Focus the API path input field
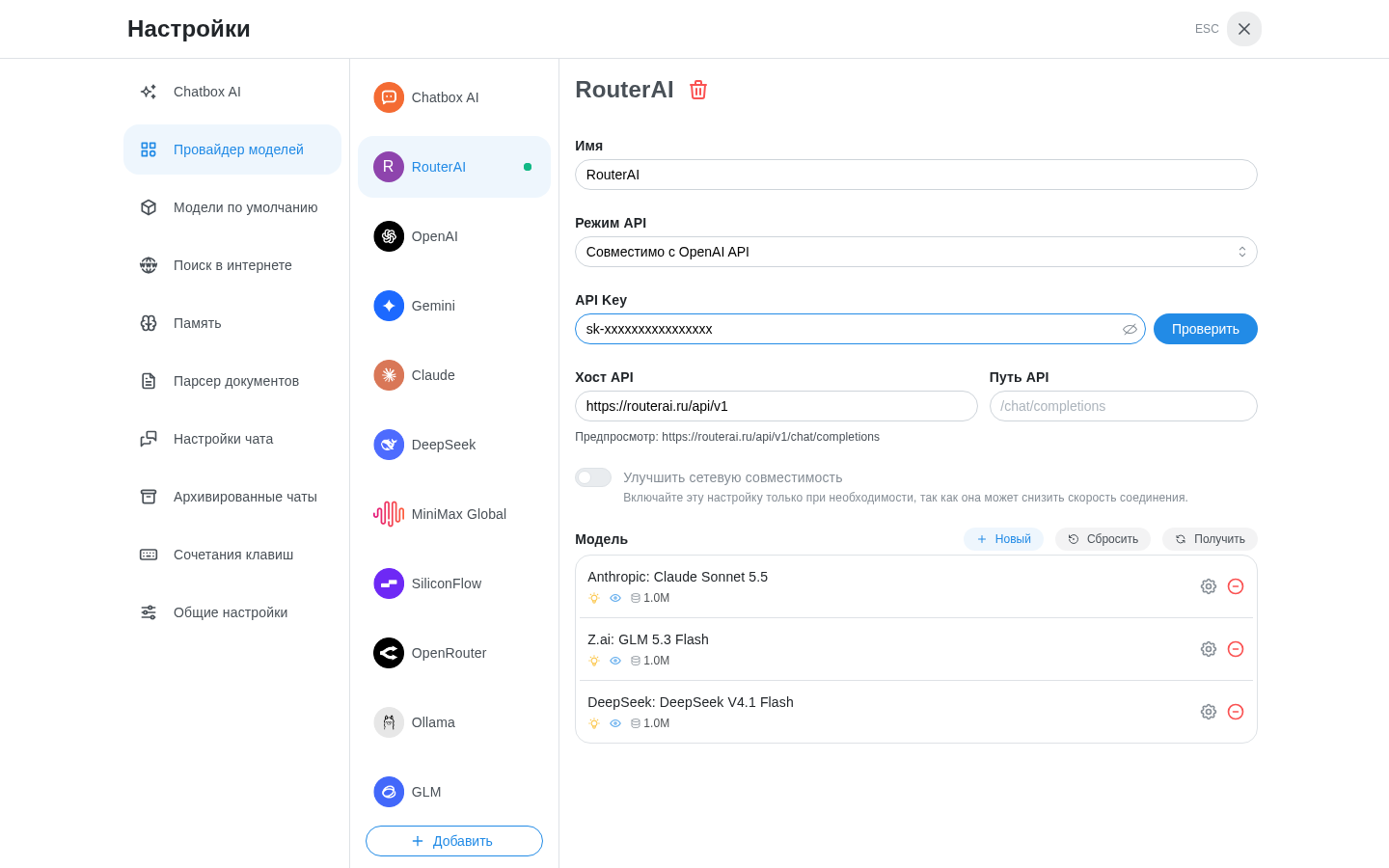Screen dimensions: 1389x868 click(x=1124, y=406)
